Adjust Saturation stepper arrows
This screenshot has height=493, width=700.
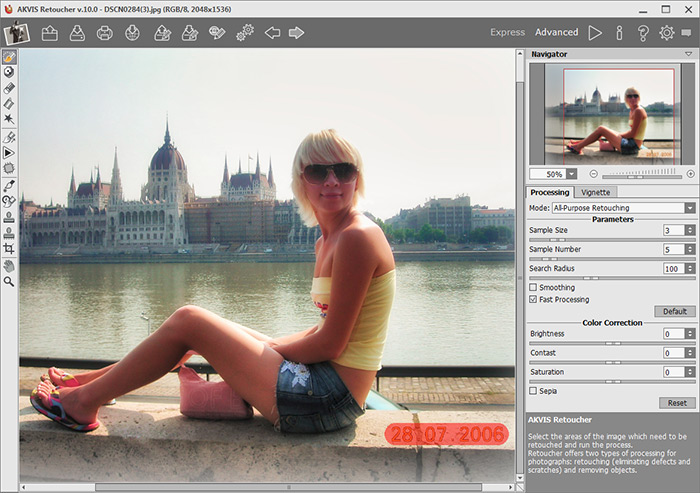coord(690,372)
